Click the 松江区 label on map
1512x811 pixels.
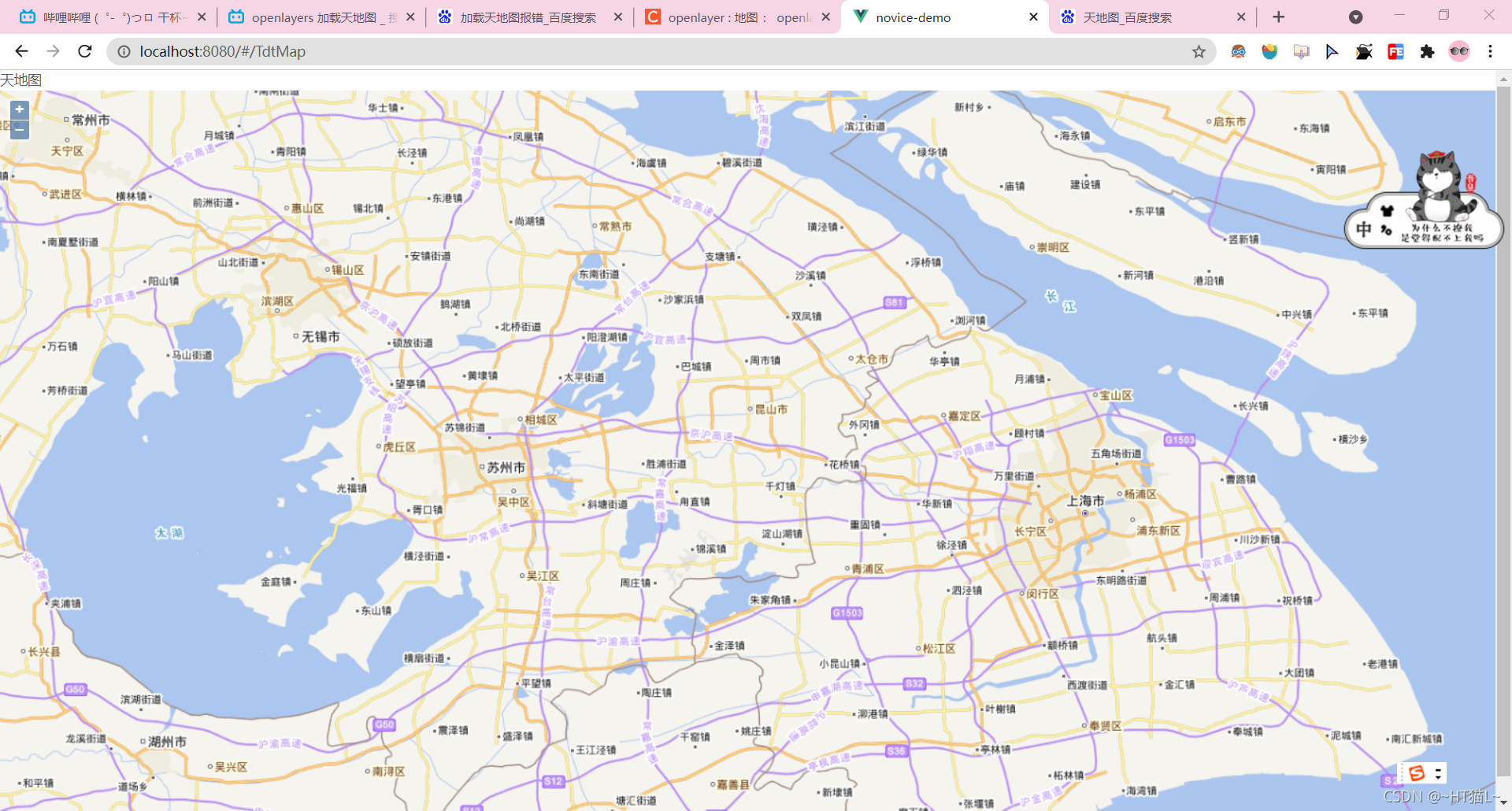pyautogui.click(x=939, y=649)
